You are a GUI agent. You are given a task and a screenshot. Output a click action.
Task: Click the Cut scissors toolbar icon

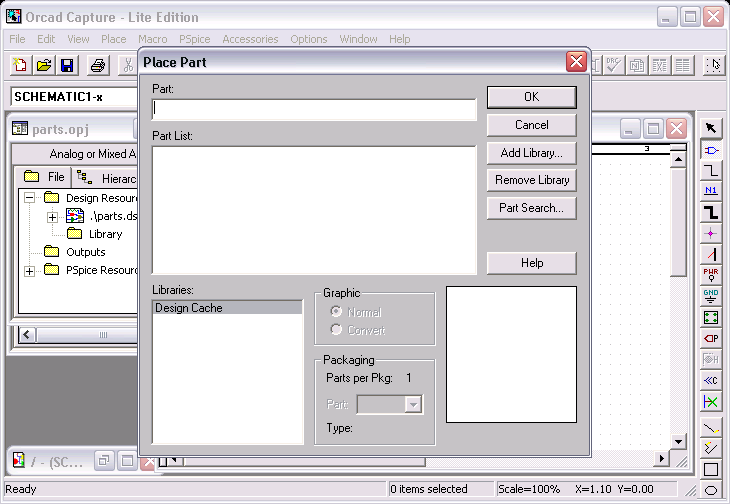point(128,65)
